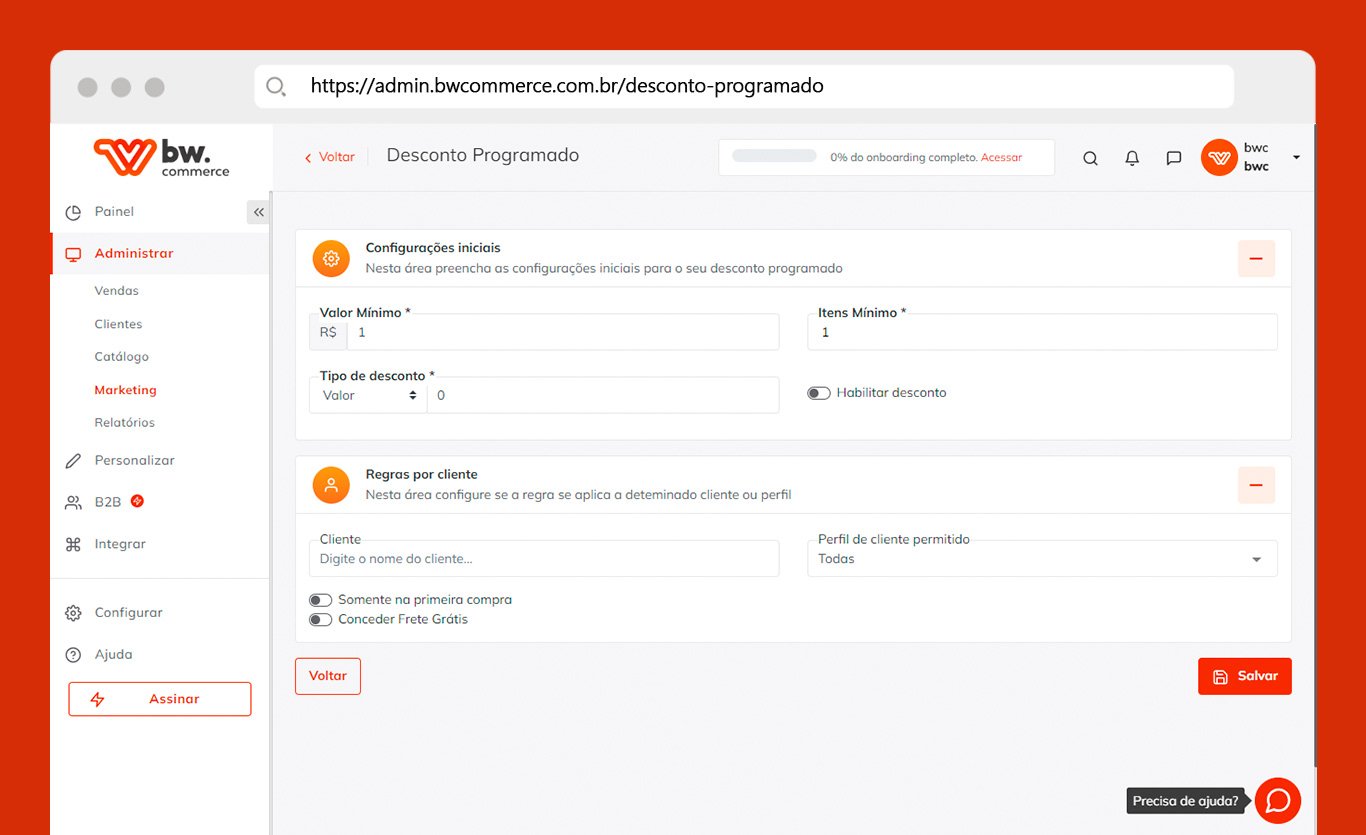1366x835 pixels.
Task: Click the browser address bar URL
Action: point(567,86)
